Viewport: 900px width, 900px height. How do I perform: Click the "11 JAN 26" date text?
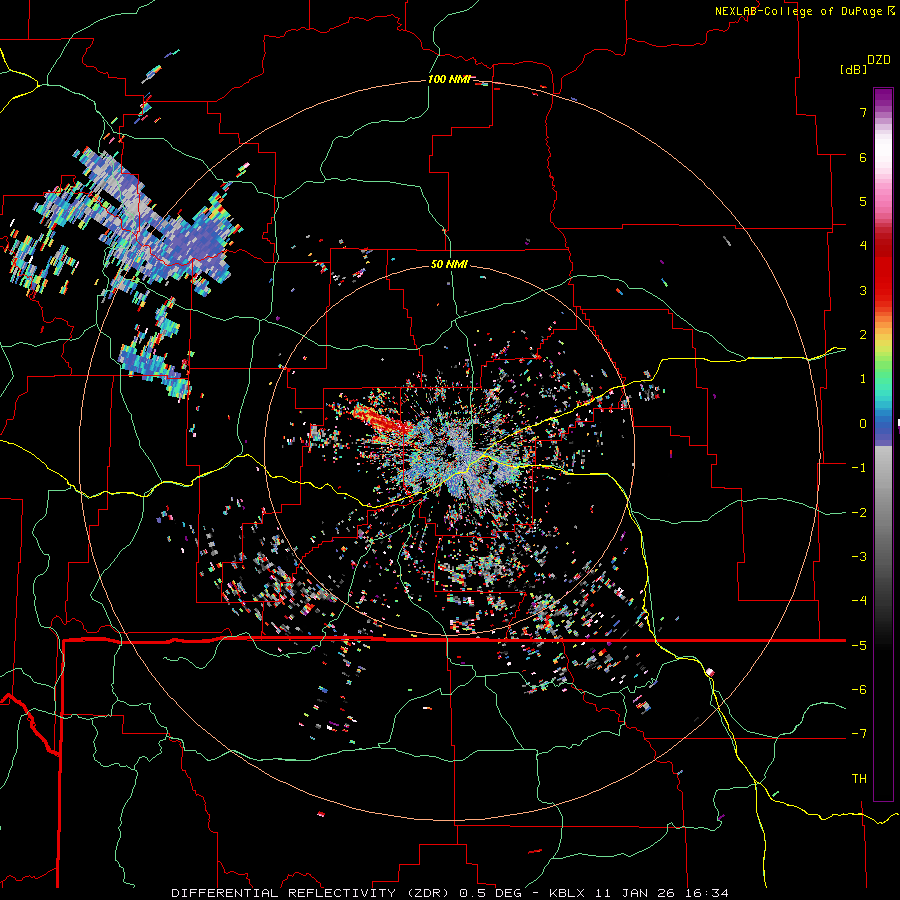[633, 893]
